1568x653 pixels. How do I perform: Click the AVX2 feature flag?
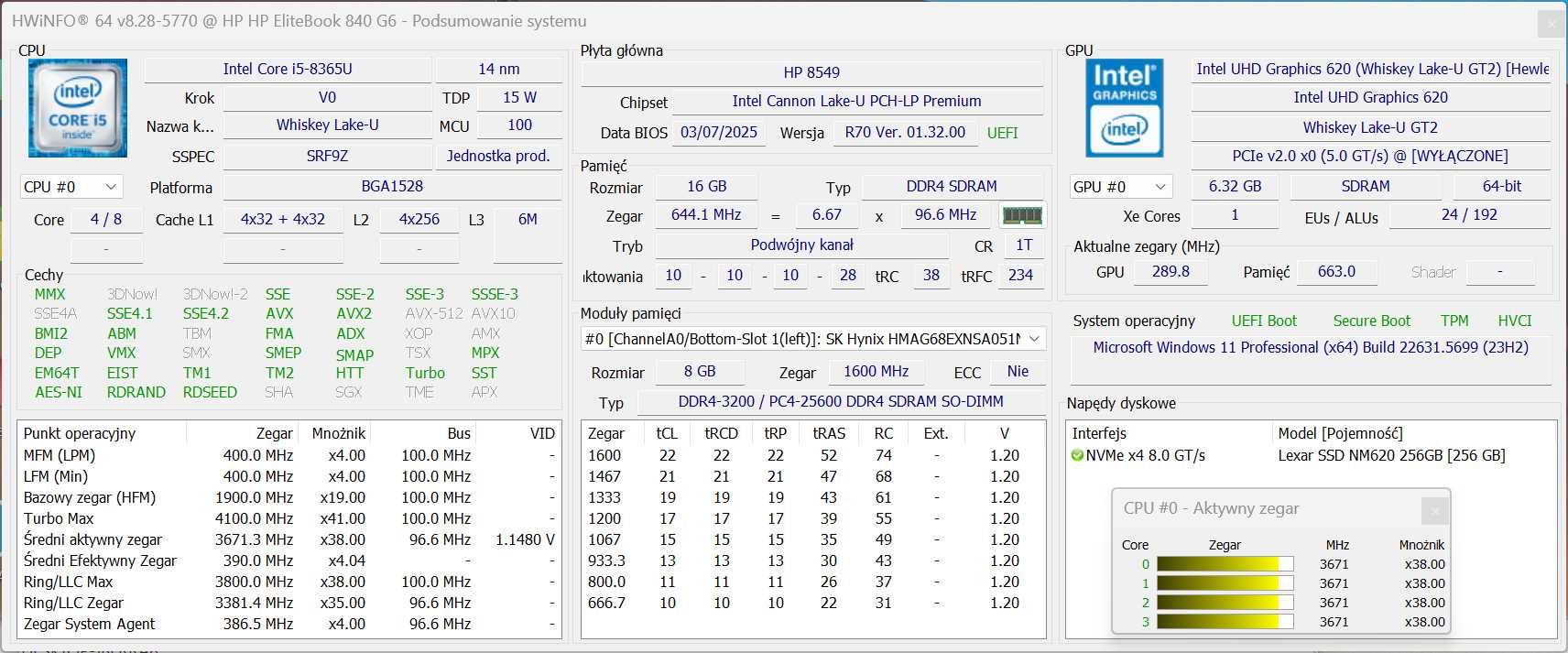point(354,314)
